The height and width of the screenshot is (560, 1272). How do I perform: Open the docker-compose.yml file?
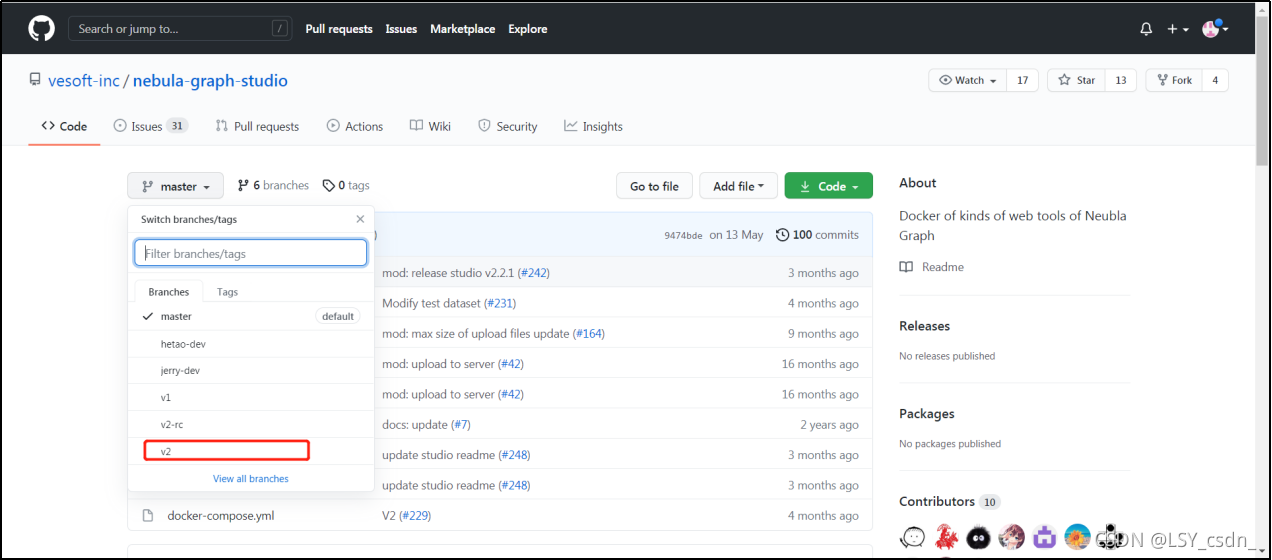pyautogui.click(x=221, y=516)
